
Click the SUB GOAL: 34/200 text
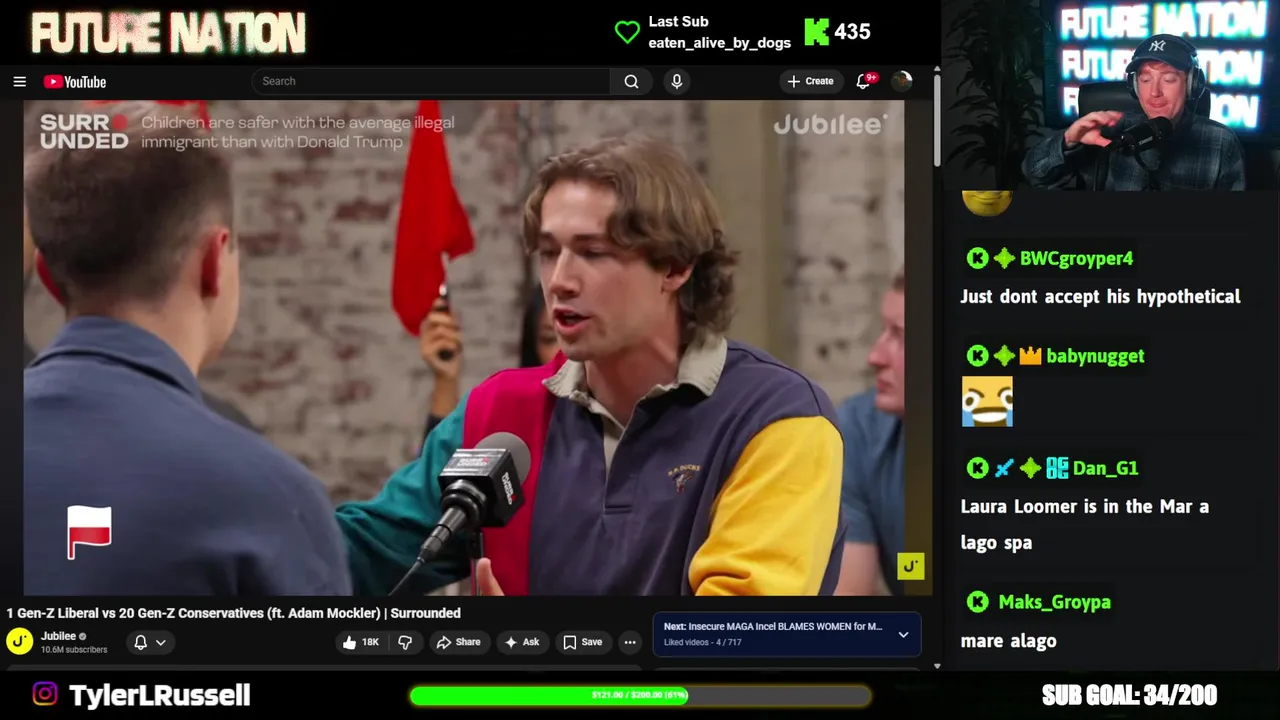coord(1129,695)
